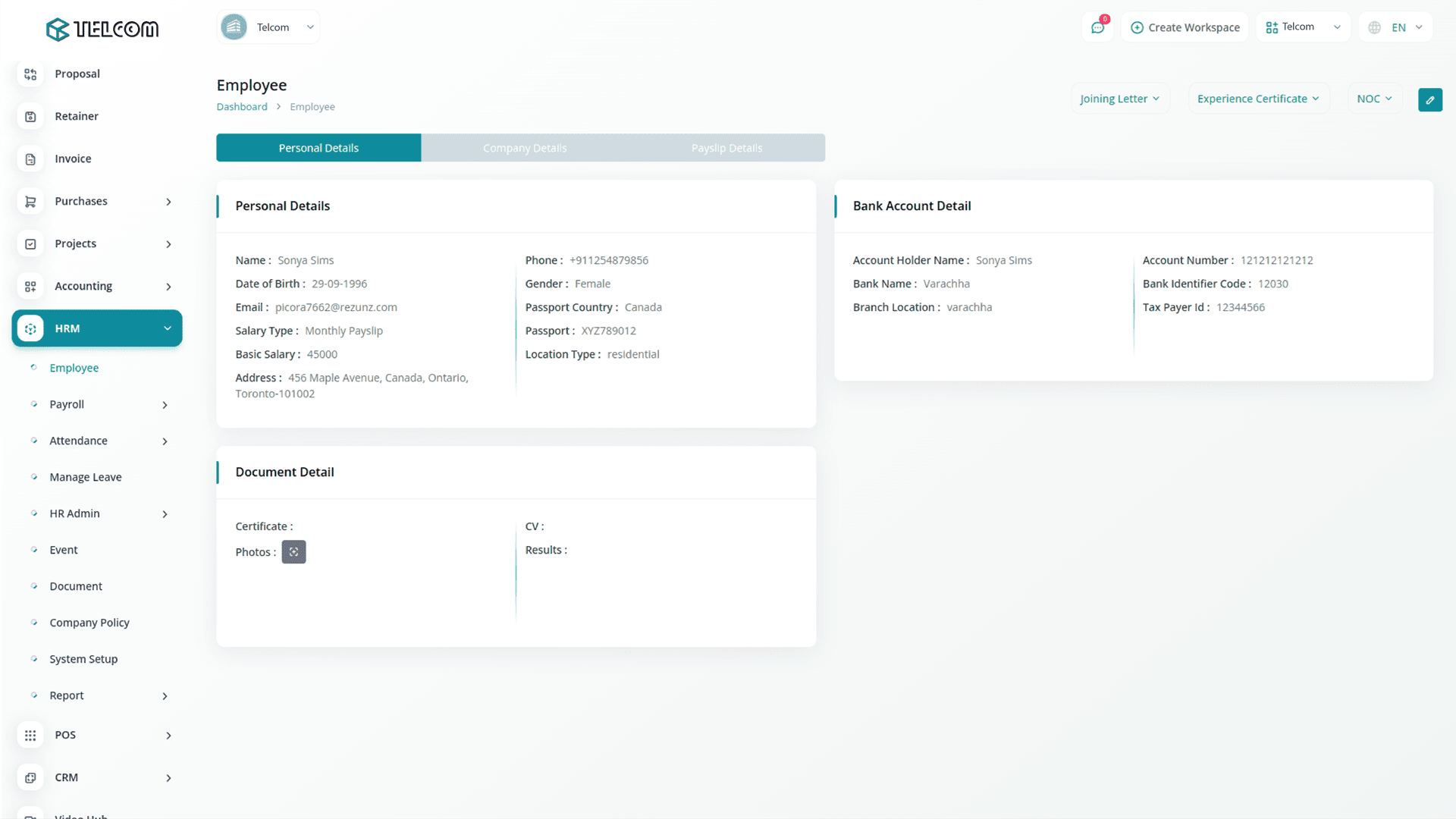The height and width of the screenshot is (819, 1456).
Task: Click the POS grid icon
Action: coord(30,735)
